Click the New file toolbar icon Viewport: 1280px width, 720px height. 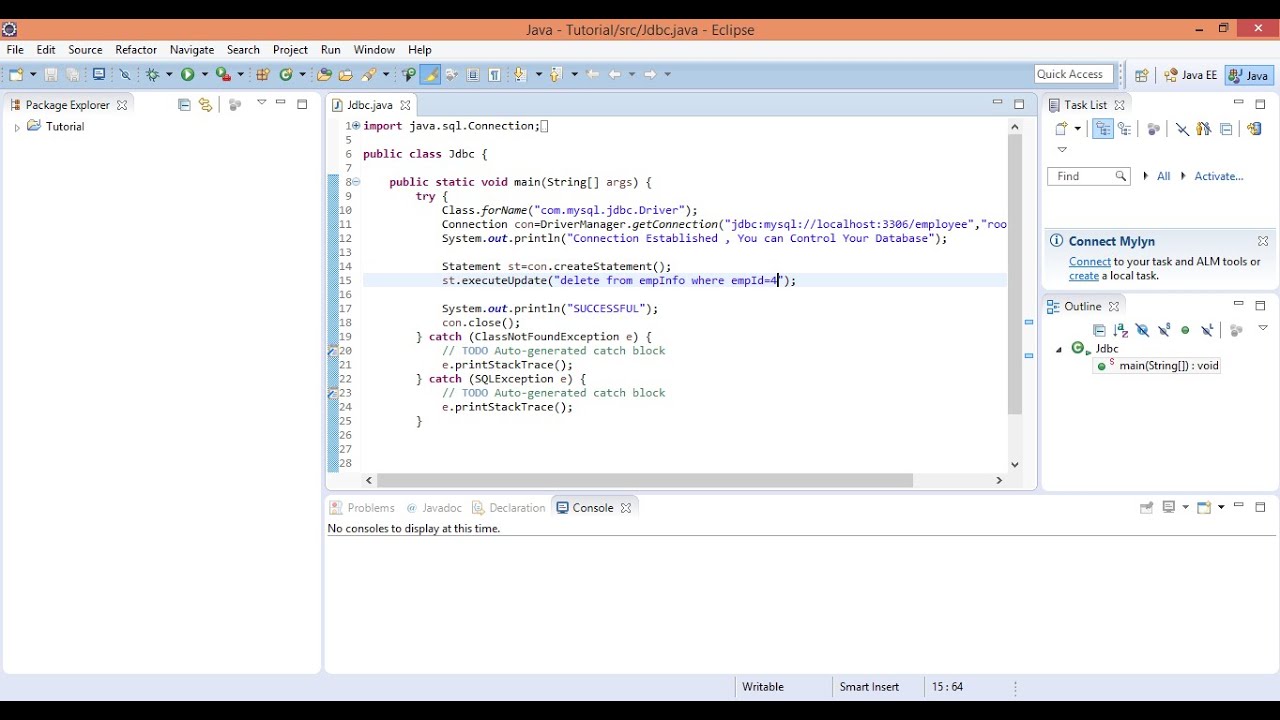[16, 74]
